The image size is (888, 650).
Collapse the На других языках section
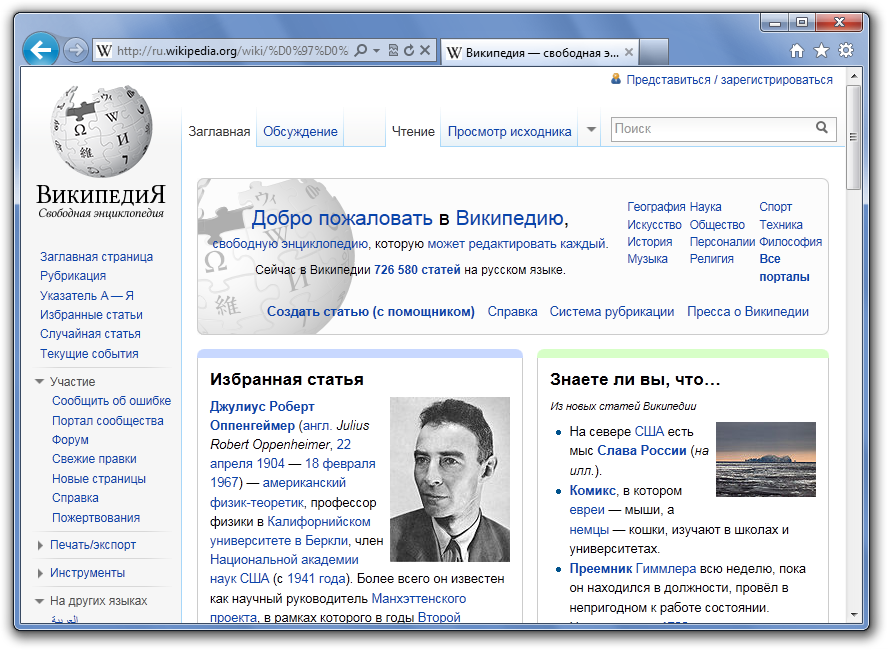click(39, 601)
